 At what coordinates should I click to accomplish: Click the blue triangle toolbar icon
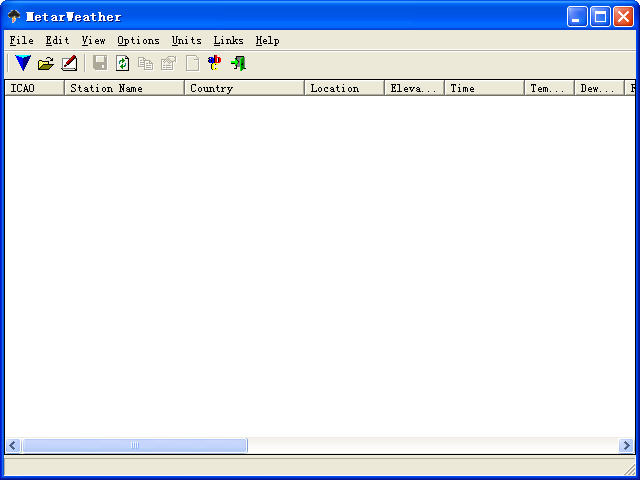pyautogui.click(x=23, y=63)
